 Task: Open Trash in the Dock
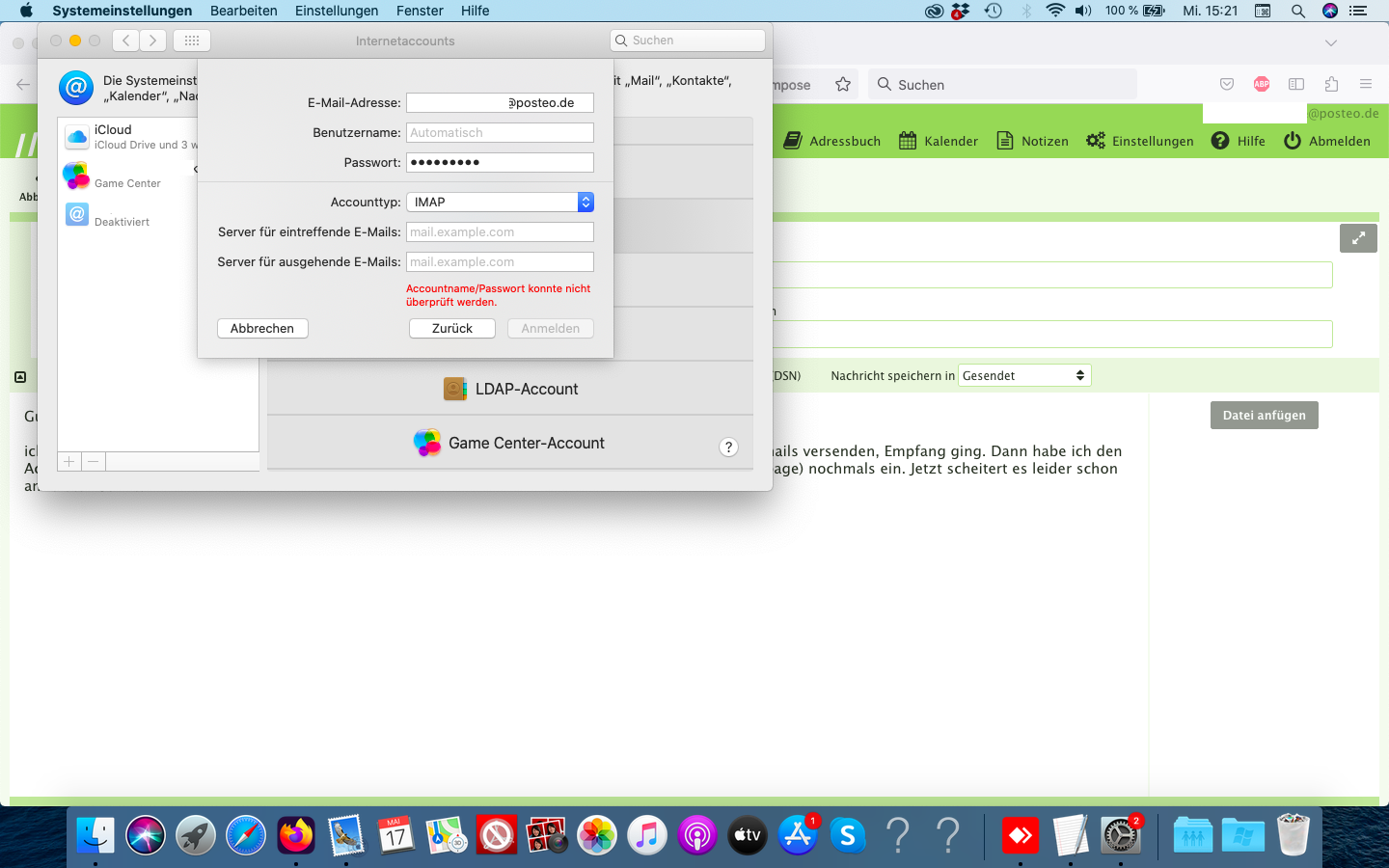(x=1294, y=835)
